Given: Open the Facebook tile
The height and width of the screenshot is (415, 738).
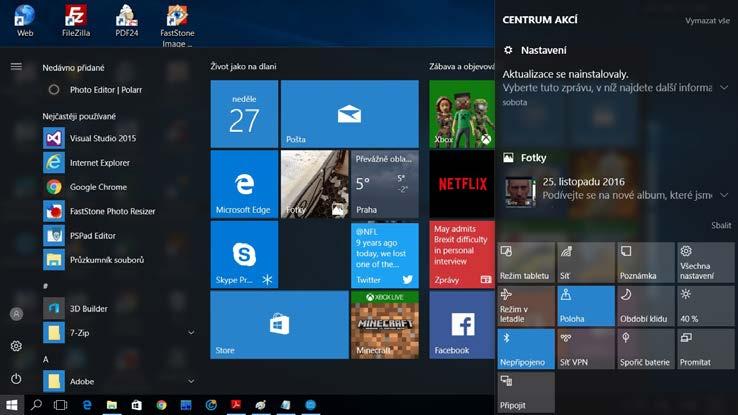Looking at the screenshot, I should tap(462, 325).
